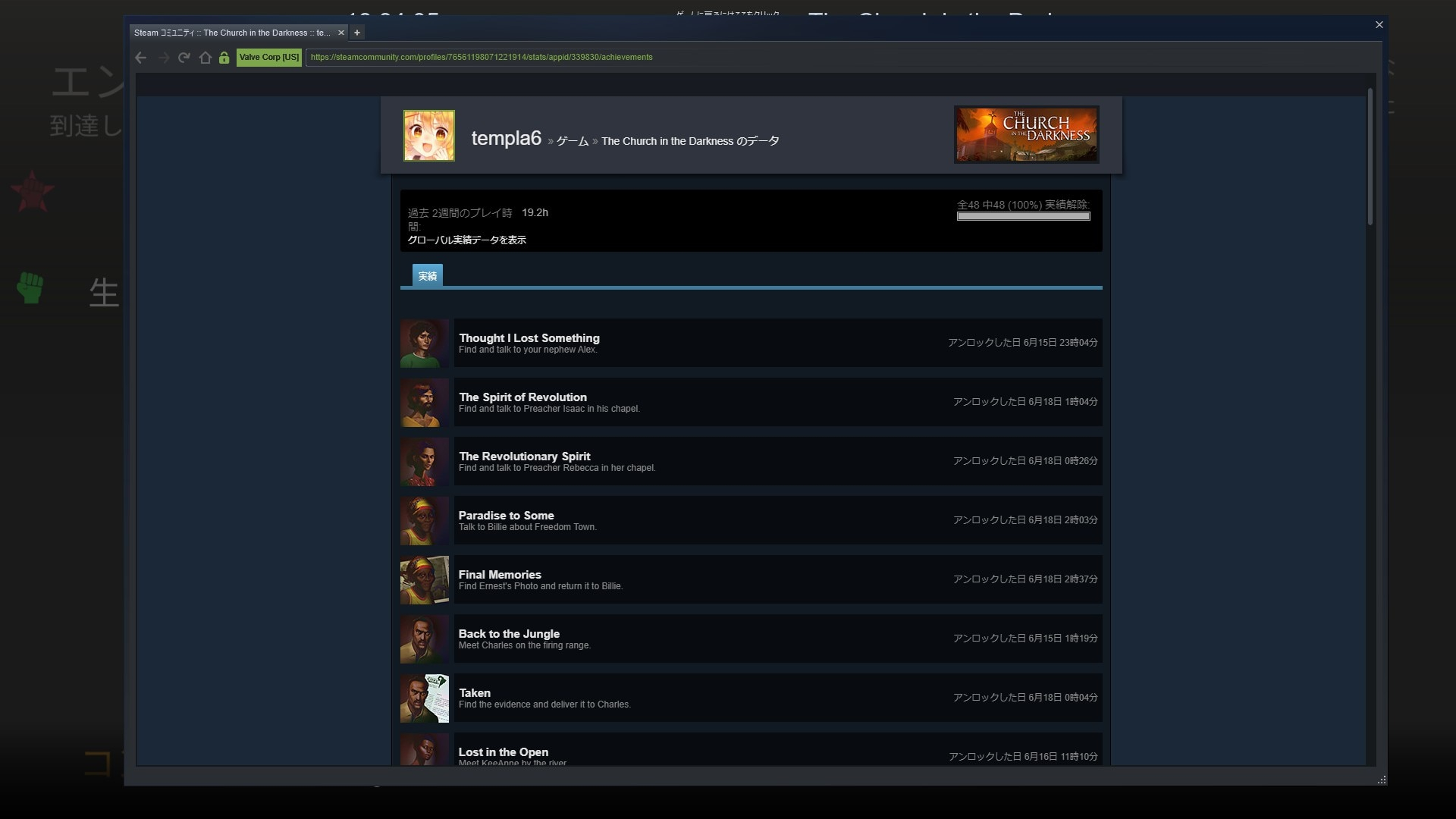Open the ゲーム breadcrumb link
1456x819 pixels.
tap(573, 141)
